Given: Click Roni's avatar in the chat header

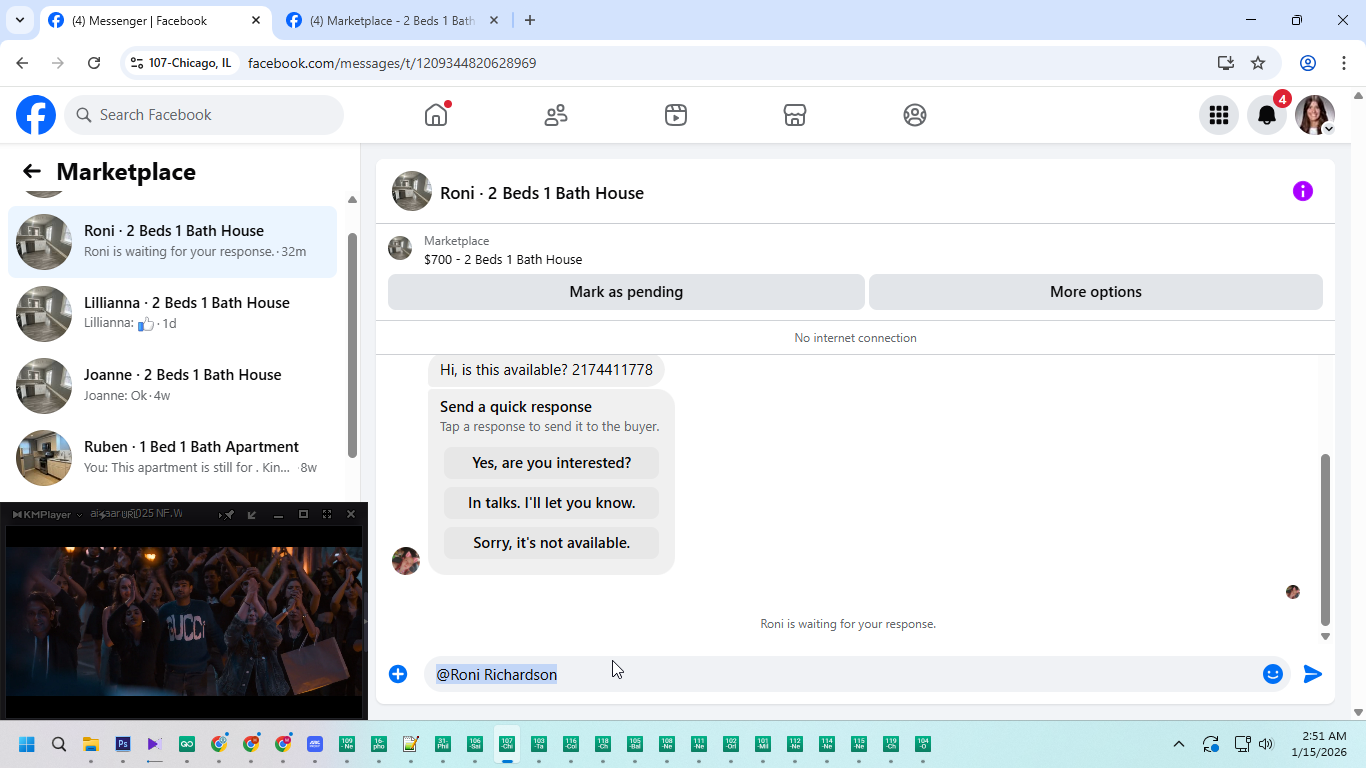Looking at the screenshot, I should 412,191.
